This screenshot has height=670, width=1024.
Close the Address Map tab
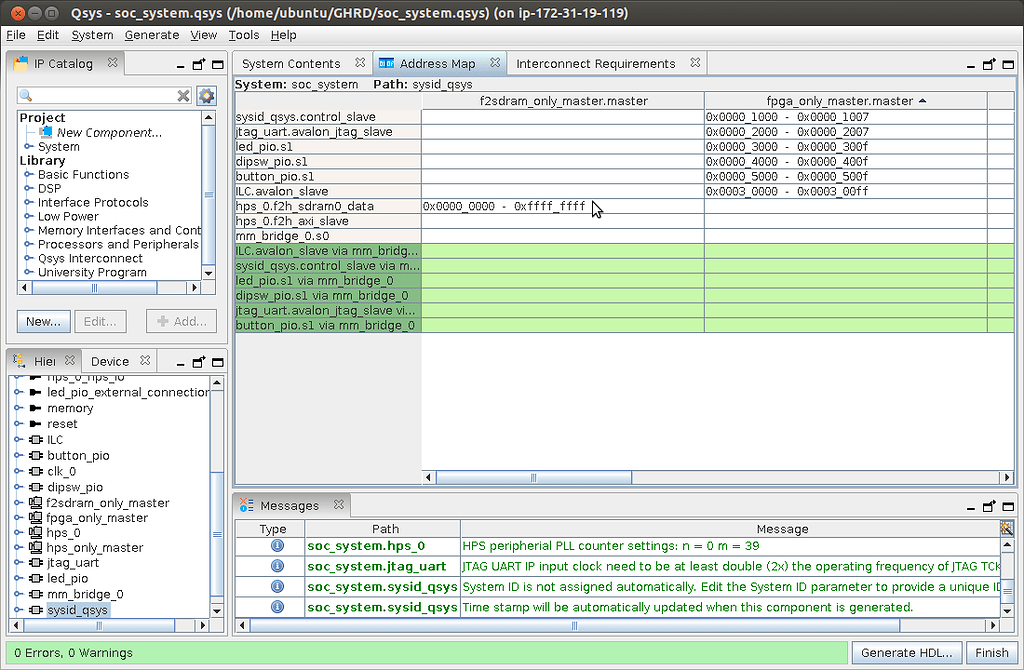[495, 63]
